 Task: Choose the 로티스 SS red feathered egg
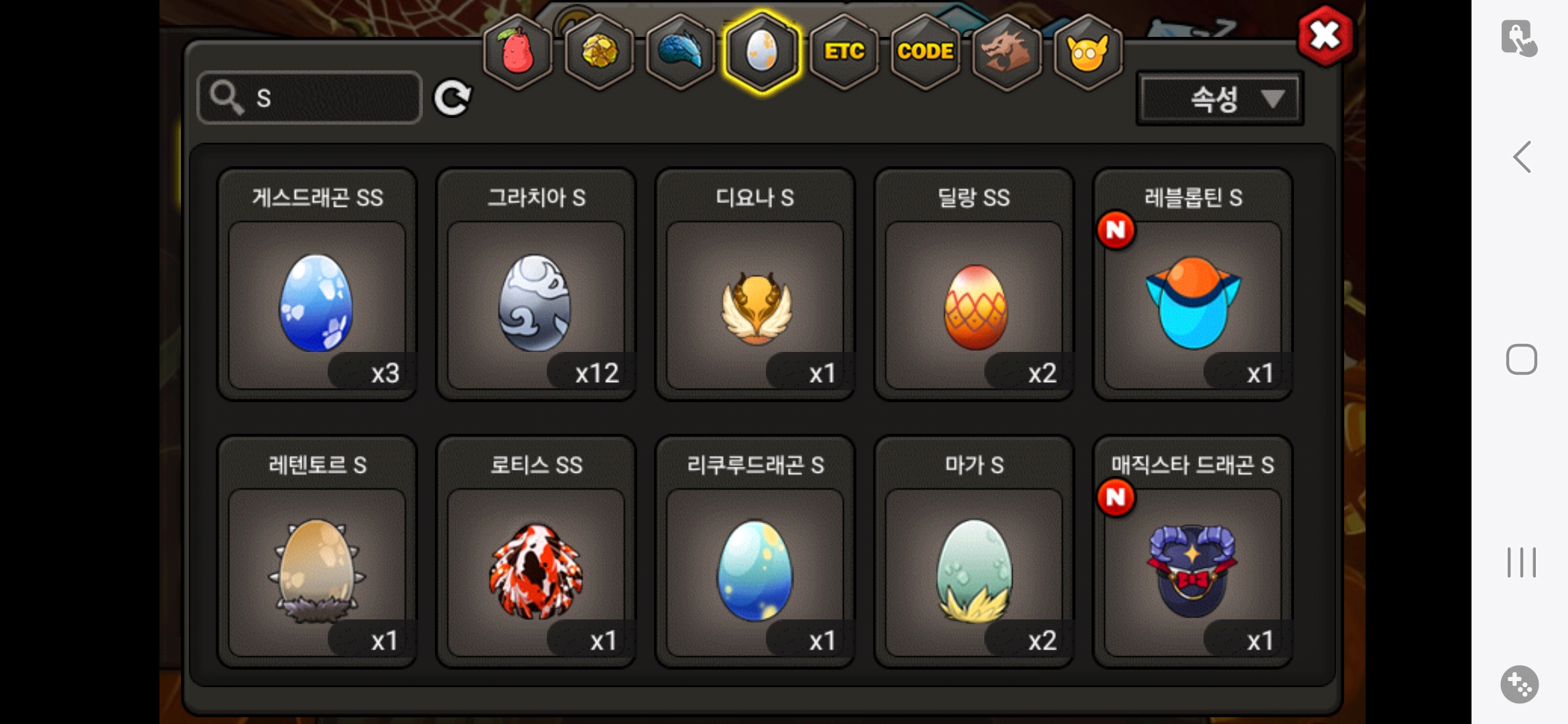point(536,552)
